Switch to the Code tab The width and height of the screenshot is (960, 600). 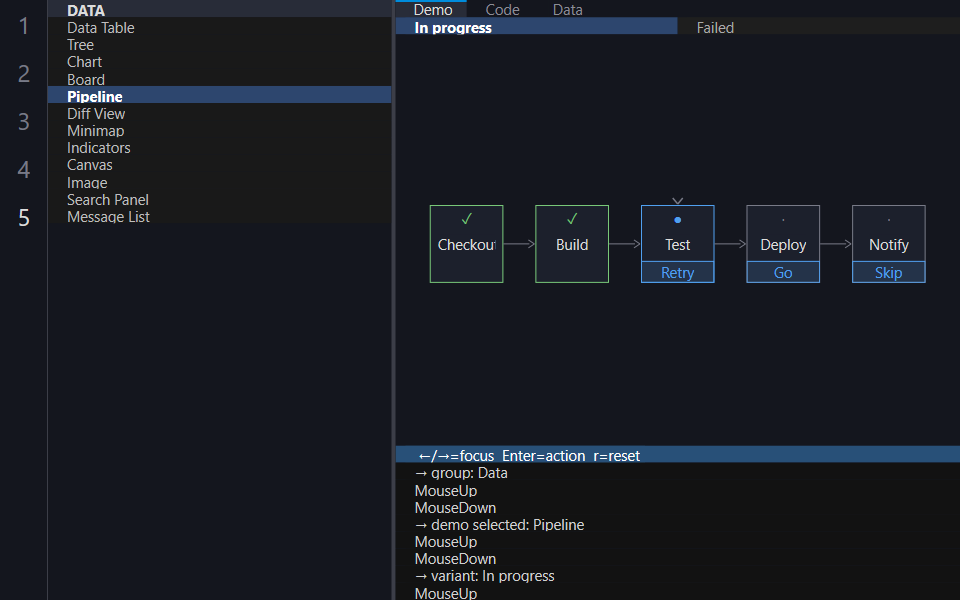click(x=502, y=9)
